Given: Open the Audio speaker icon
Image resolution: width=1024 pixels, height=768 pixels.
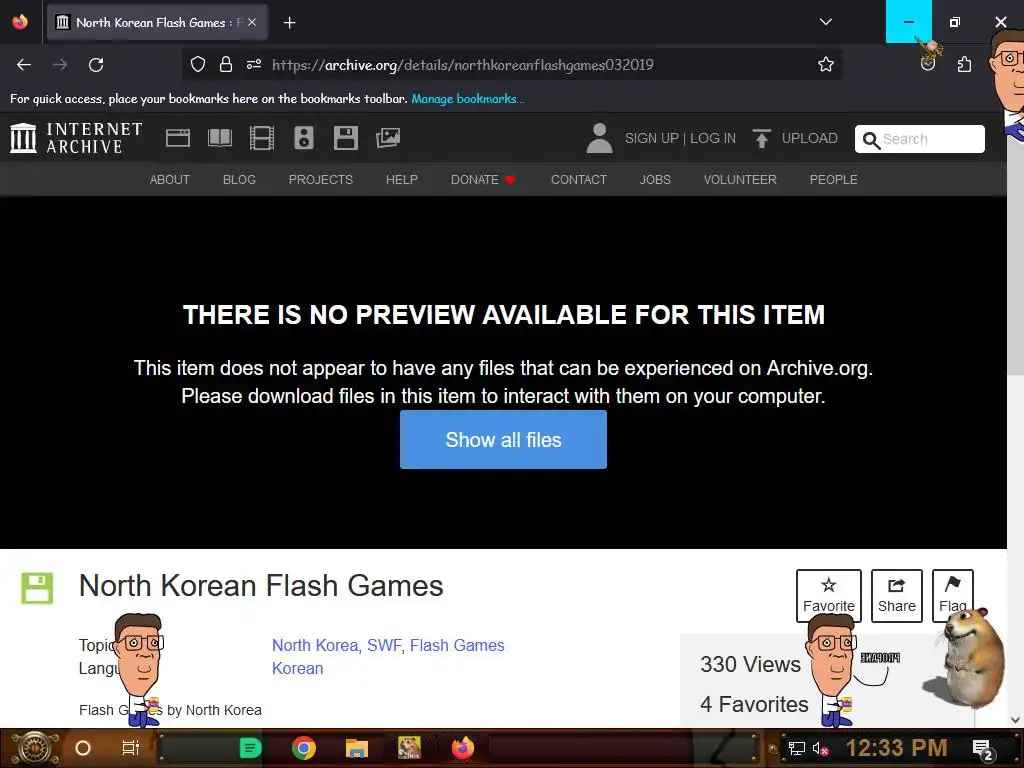Looking at the screenshot, I should 304,138.
